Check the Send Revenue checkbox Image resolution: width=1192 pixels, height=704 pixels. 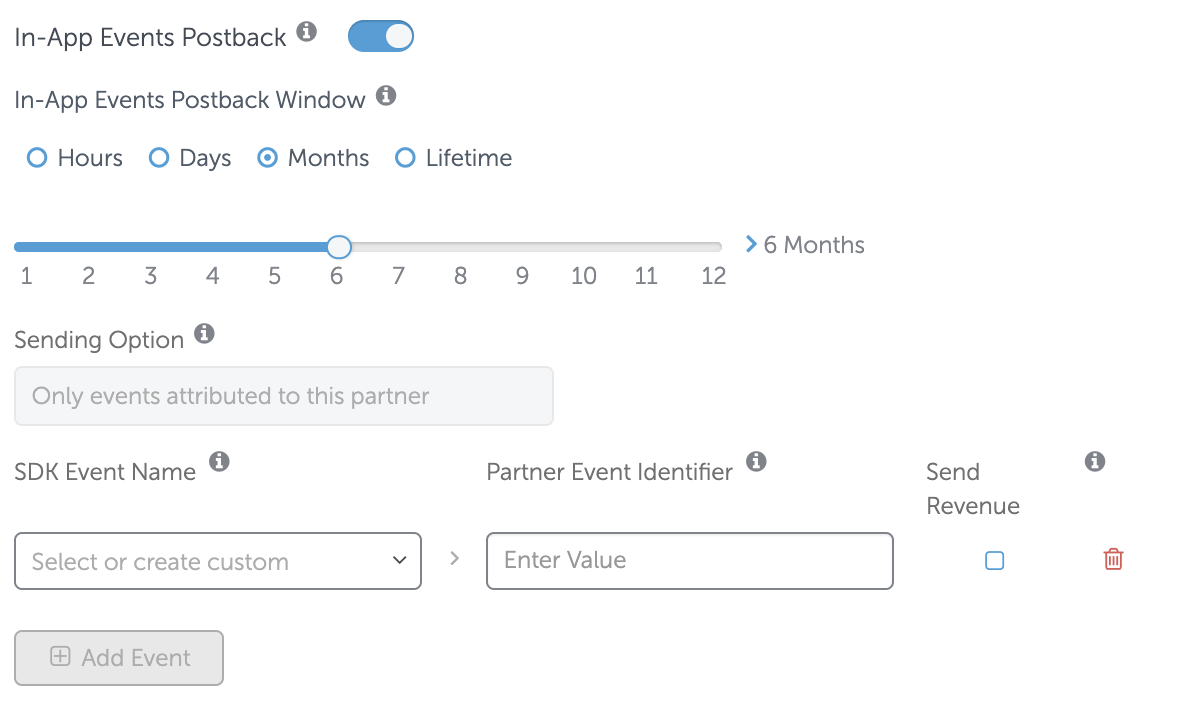(x=994, y=560)
